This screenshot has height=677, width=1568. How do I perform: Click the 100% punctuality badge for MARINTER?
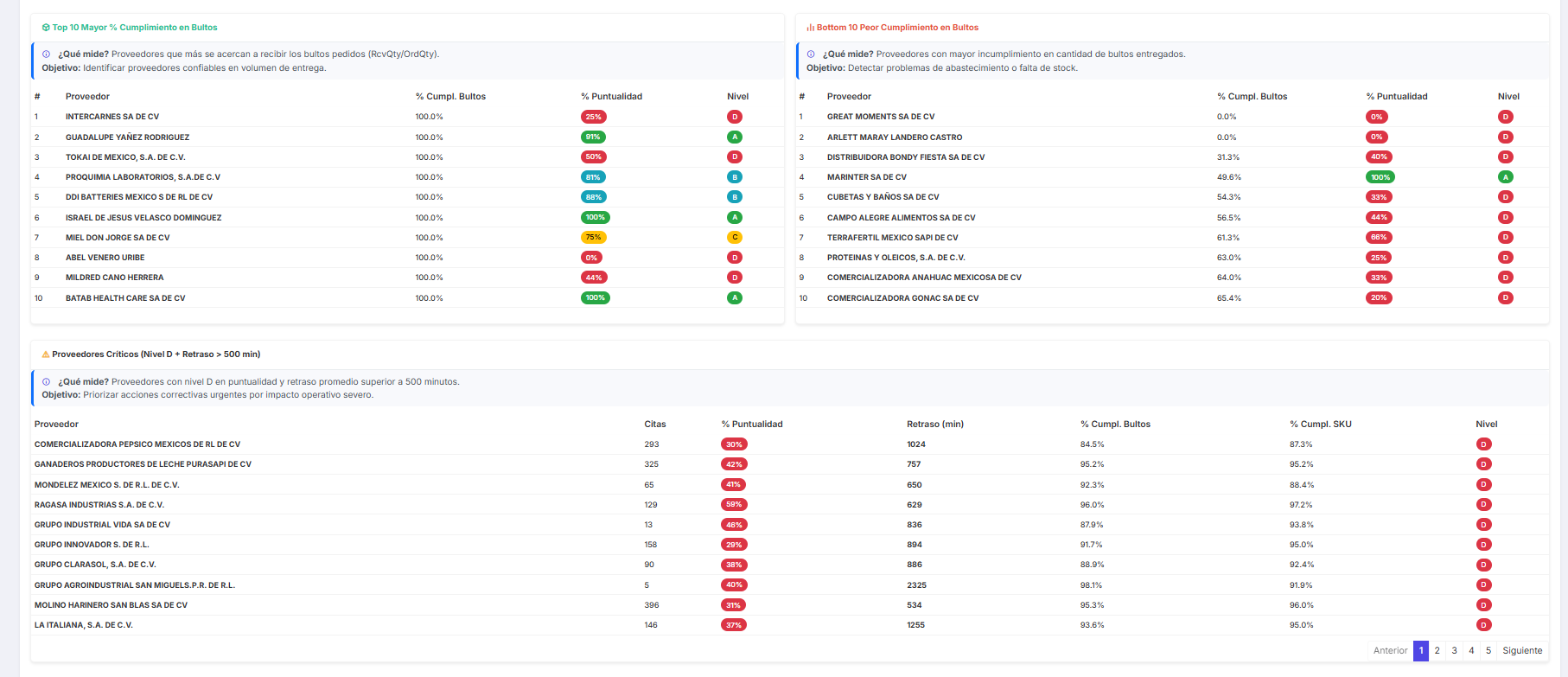pyautogui.click(x=1380, y=177)
